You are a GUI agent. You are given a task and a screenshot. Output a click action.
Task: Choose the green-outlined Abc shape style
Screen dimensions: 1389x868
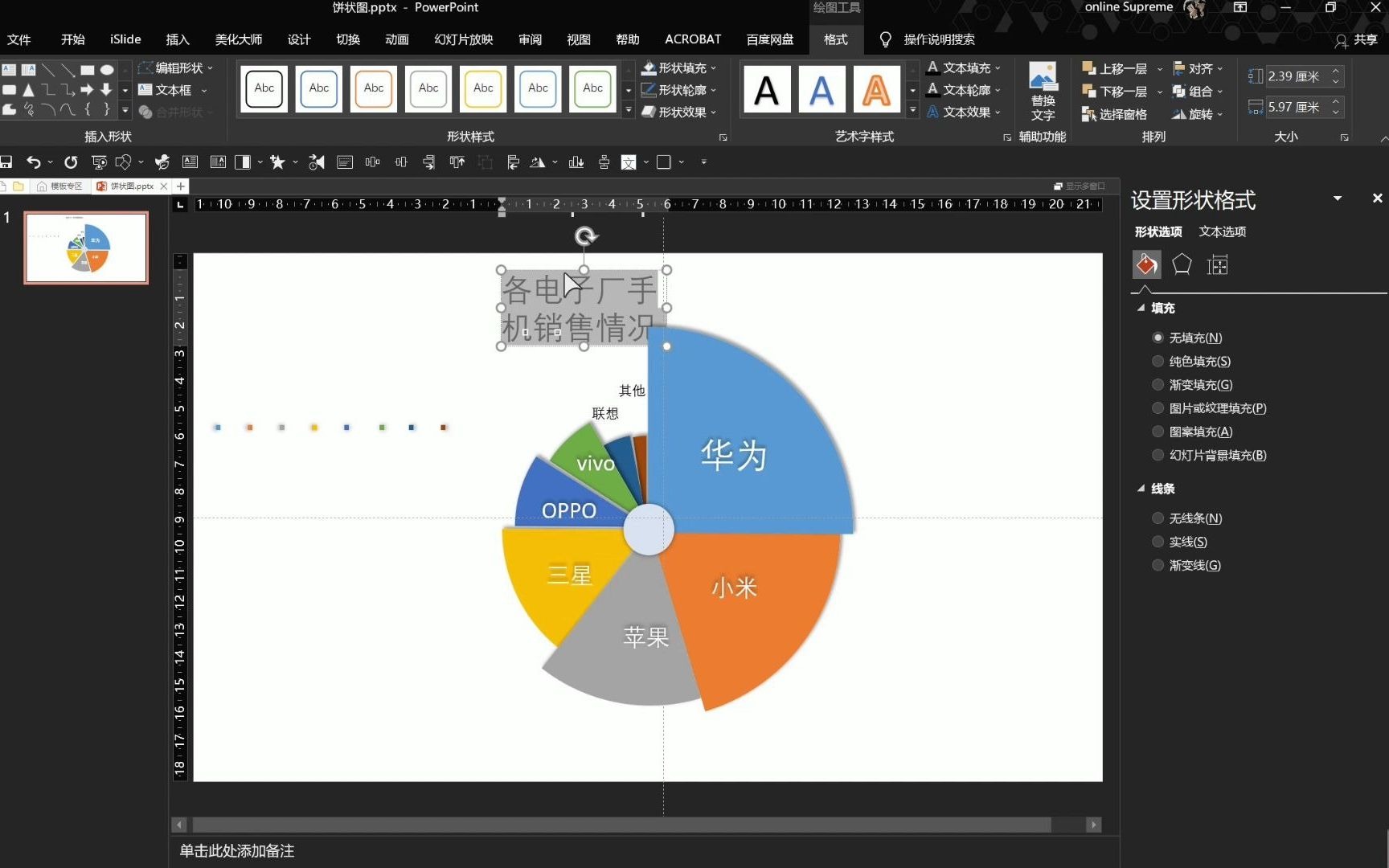point(593,88)
